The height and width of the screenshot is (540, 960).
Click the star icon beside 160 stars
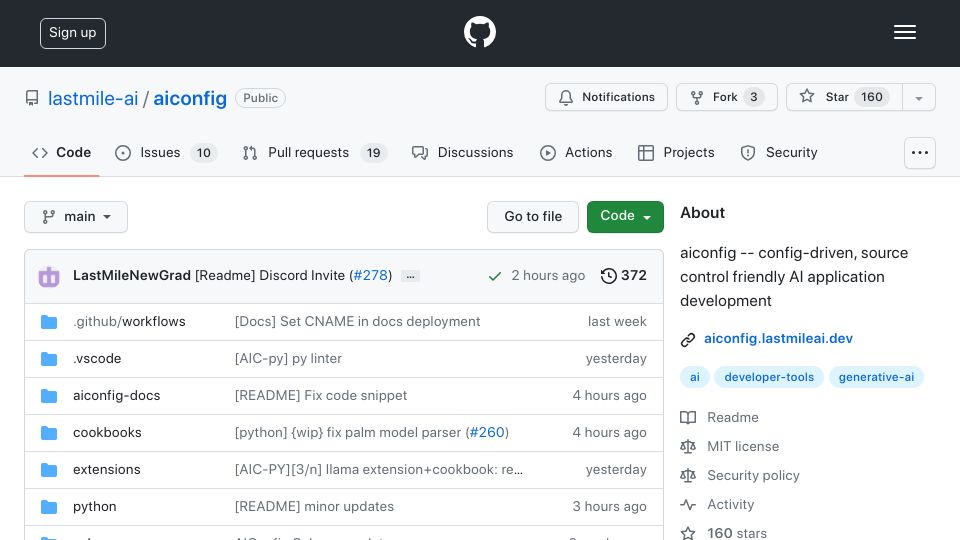pos(688,533)
